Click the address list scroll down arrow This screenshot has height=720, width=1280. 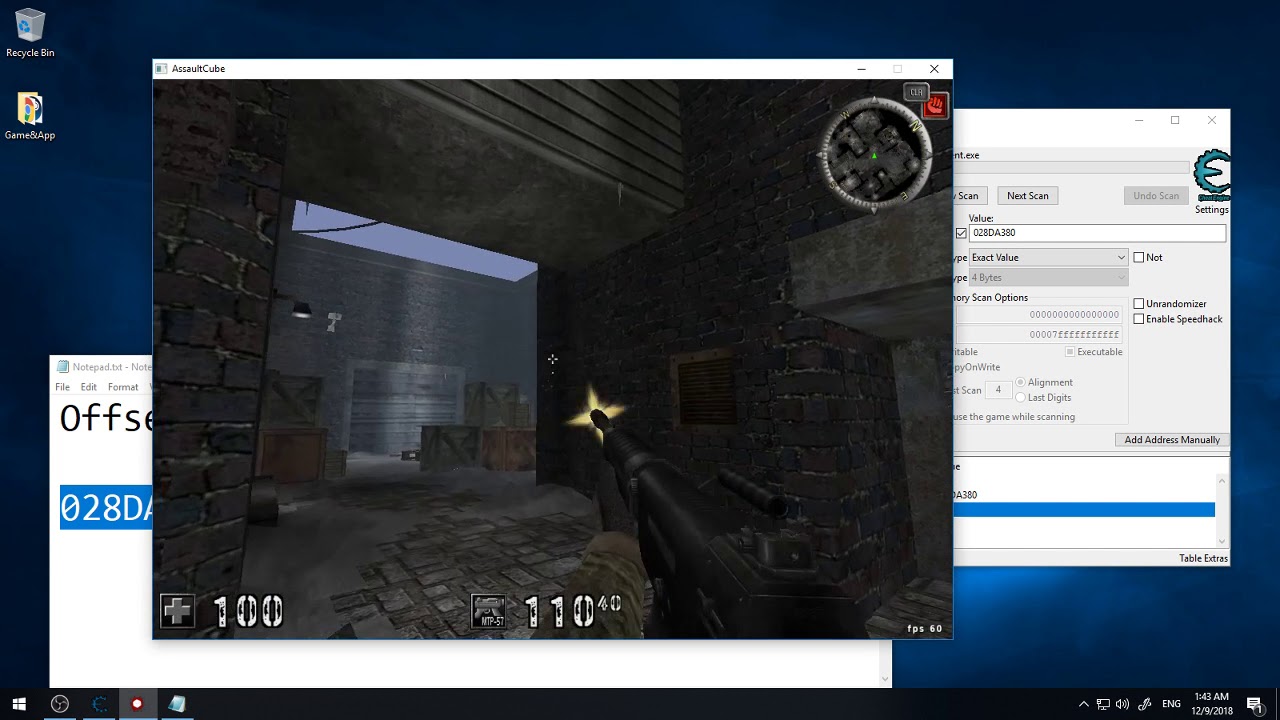pyautogui.click(x=1222, y=541)
